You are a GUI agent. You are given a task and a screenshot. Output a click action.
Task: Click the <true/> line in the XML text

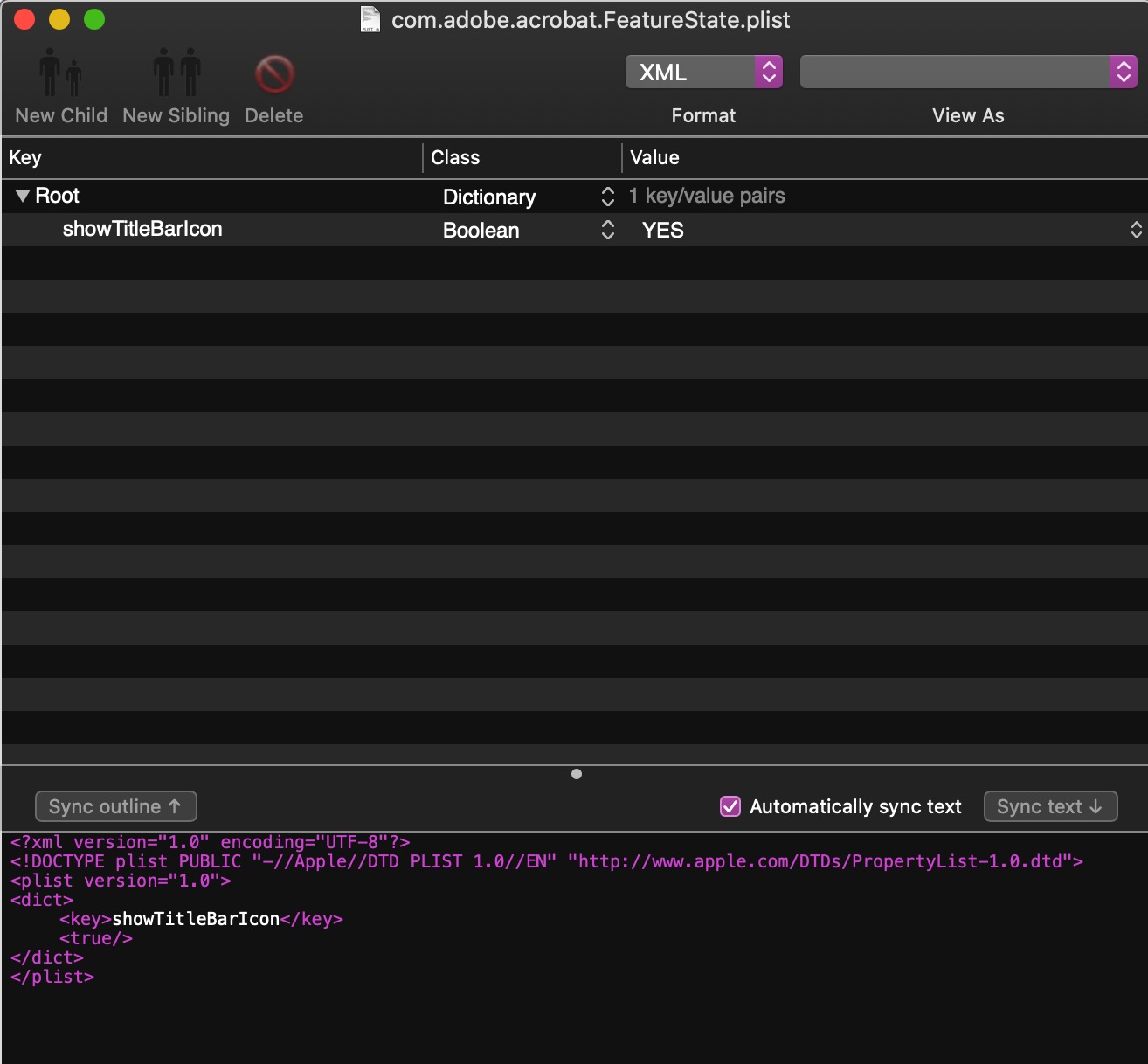96,938
